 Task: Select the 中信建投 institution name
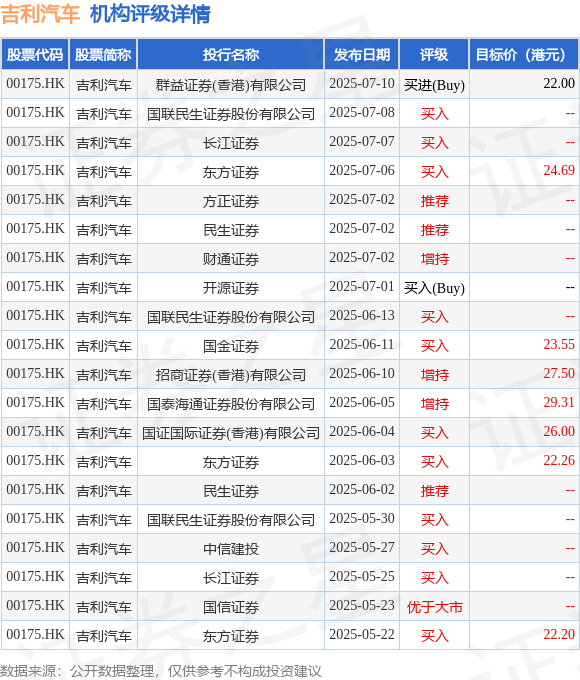(231, 549)
